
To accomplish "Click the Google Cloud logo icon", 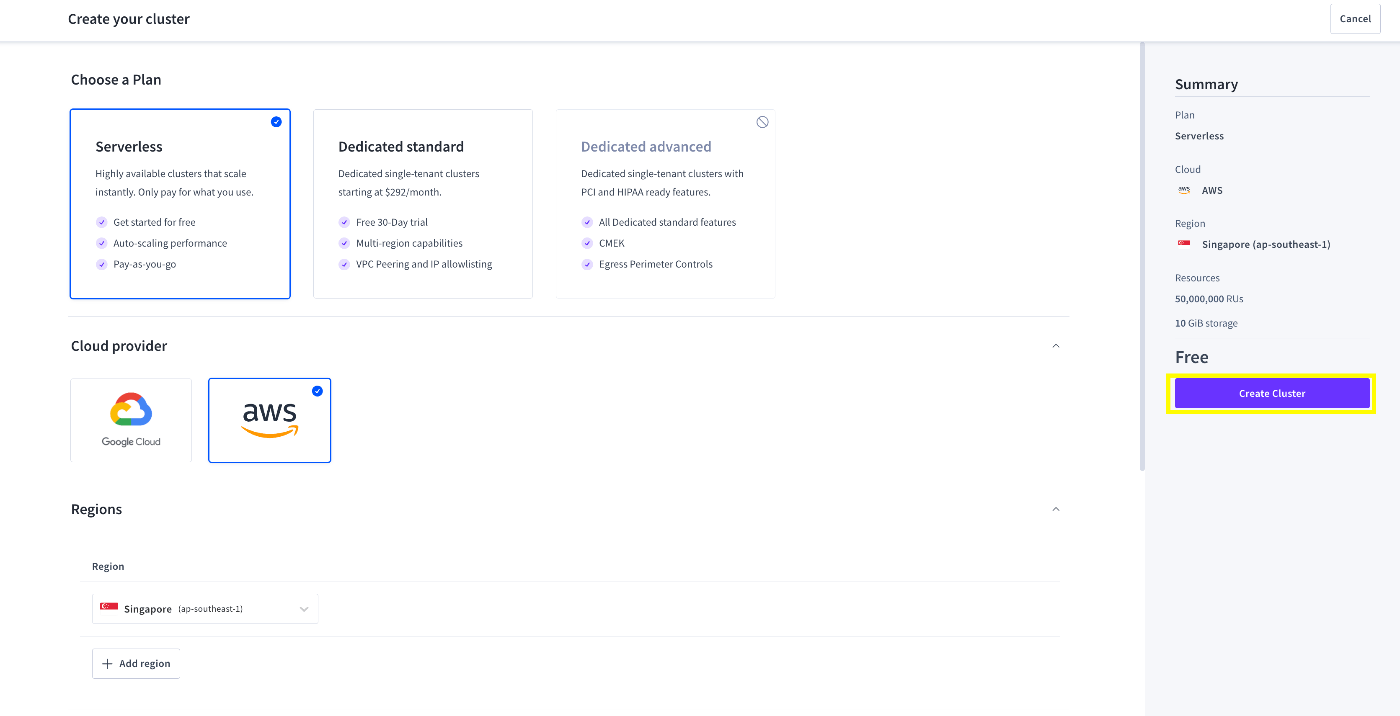I will point(131,410).
